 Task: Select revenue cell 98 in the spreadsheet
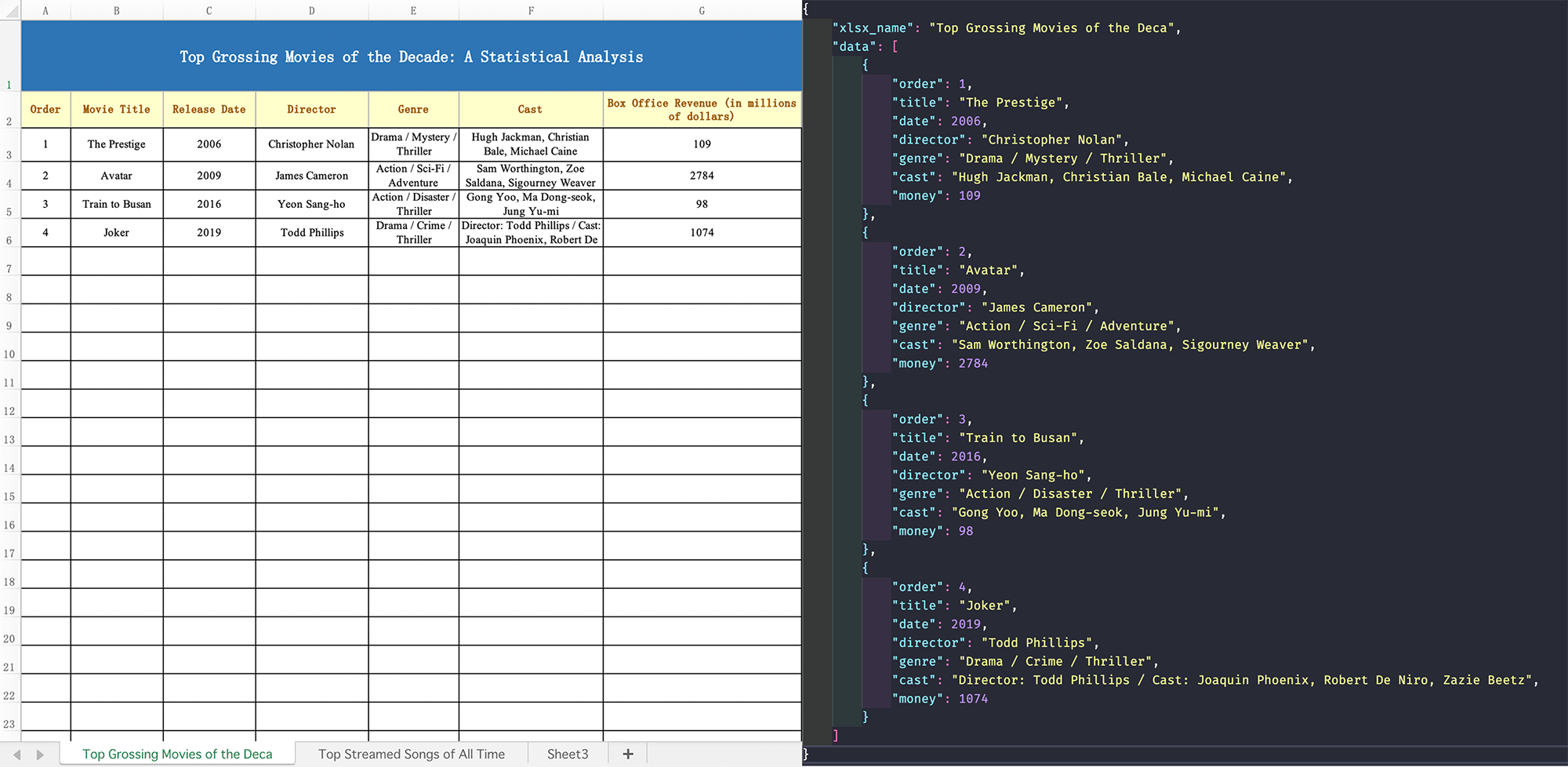[x=702, y=204]
